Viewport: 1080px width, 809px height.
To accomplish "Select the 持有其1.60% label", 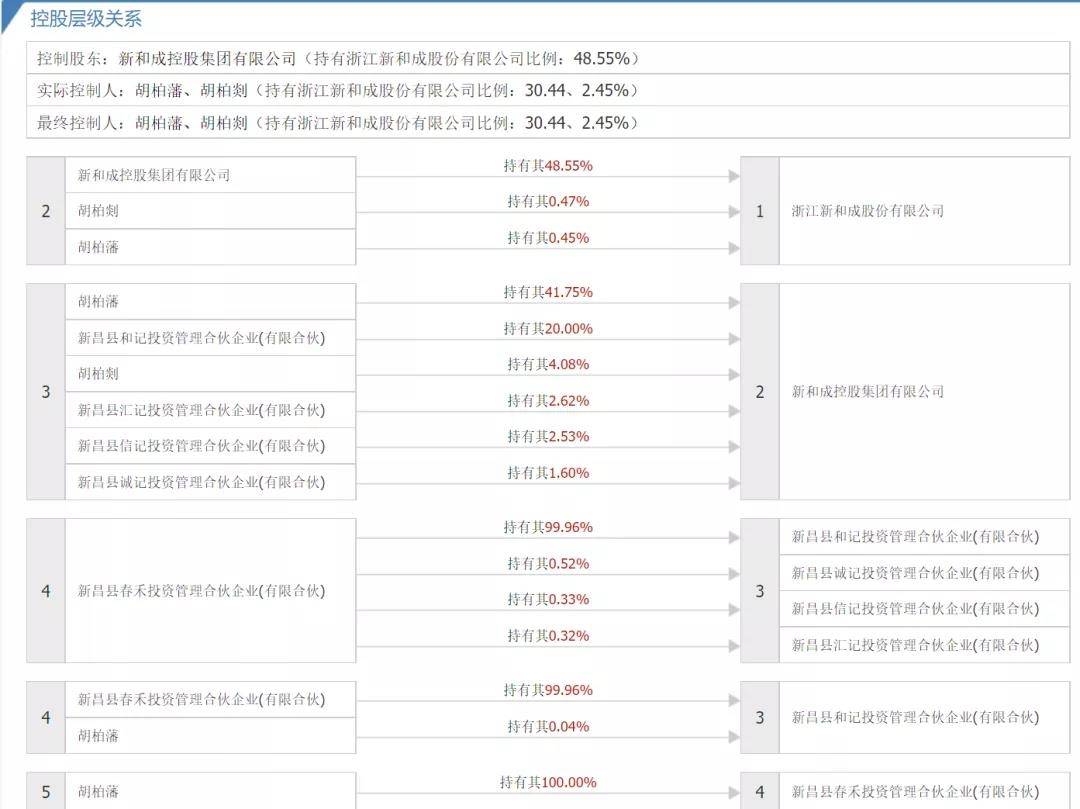I will click(548, 473).
